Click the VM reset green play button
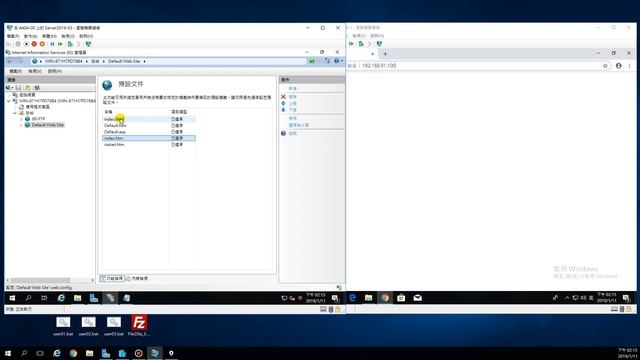 (60, 44)
